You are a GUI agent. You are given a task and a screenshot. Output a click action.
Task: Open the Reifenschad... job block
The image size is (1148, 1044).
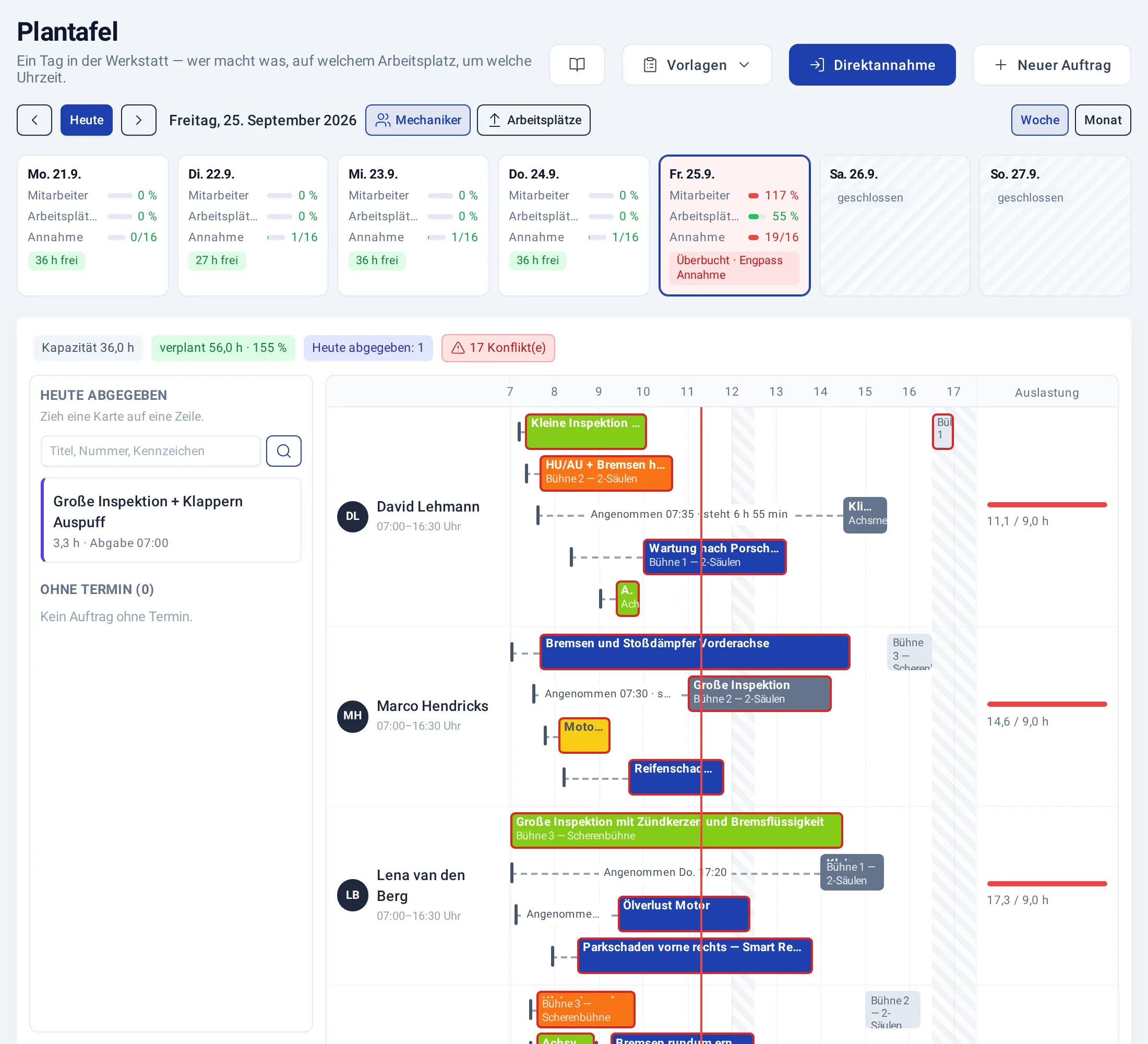[x=676, y=777]
